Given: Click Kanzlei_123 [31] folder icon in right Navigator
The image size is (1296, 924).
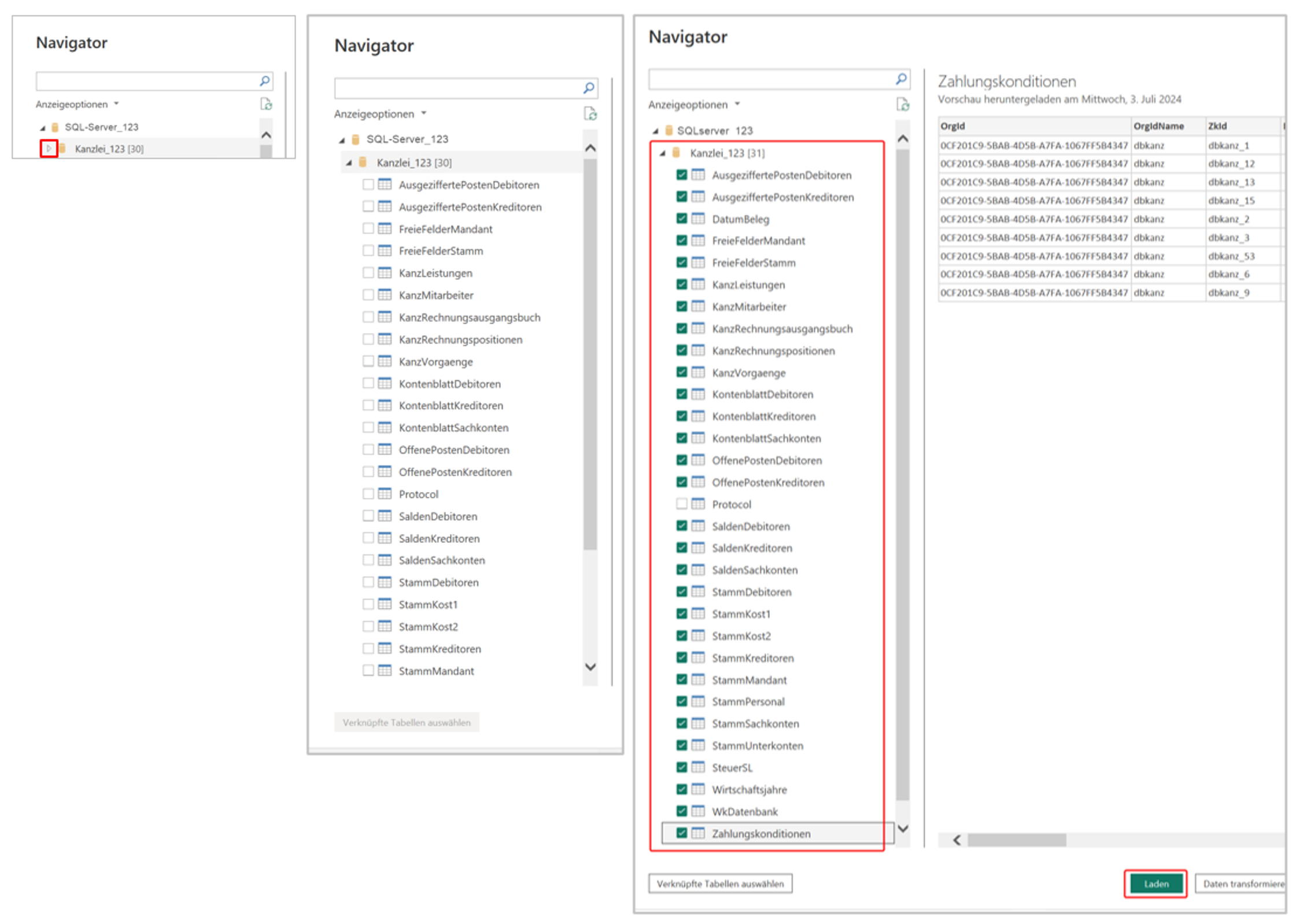Looking at the screenshot, I should pyautogui.click(x=675, y=153).
